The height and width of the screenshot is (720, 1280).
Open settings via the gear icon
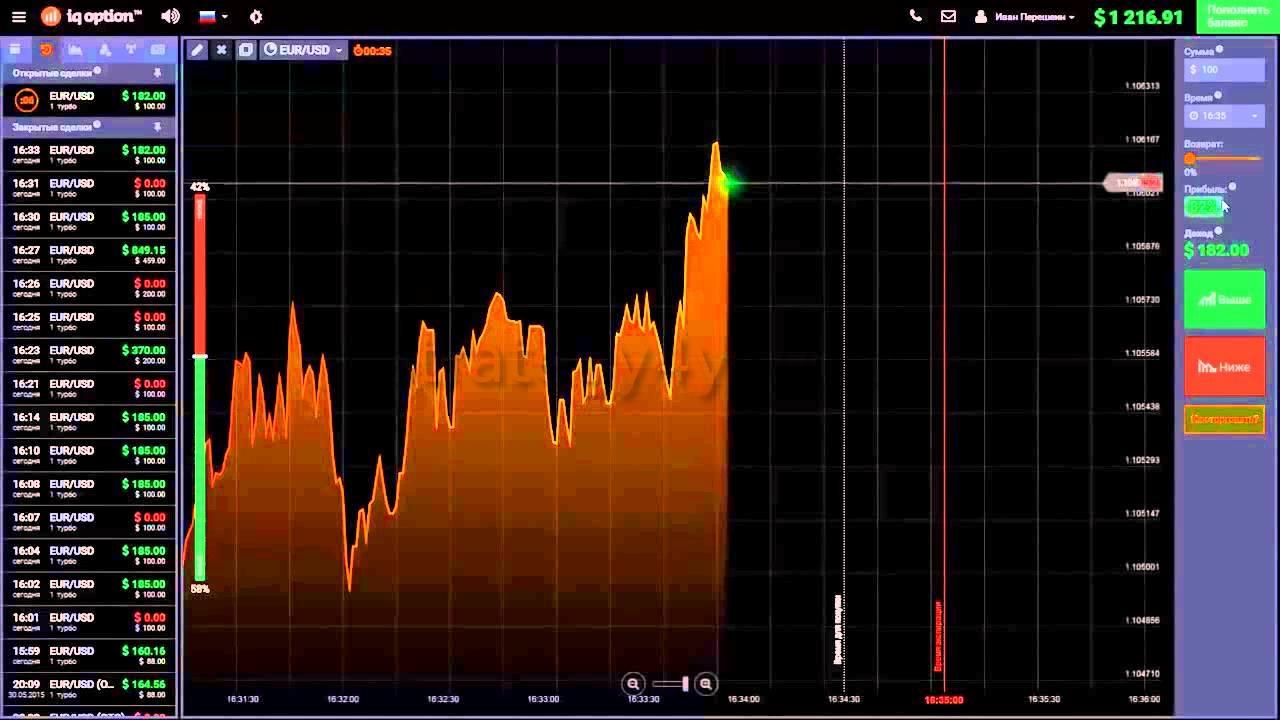[x=256, y=17]
